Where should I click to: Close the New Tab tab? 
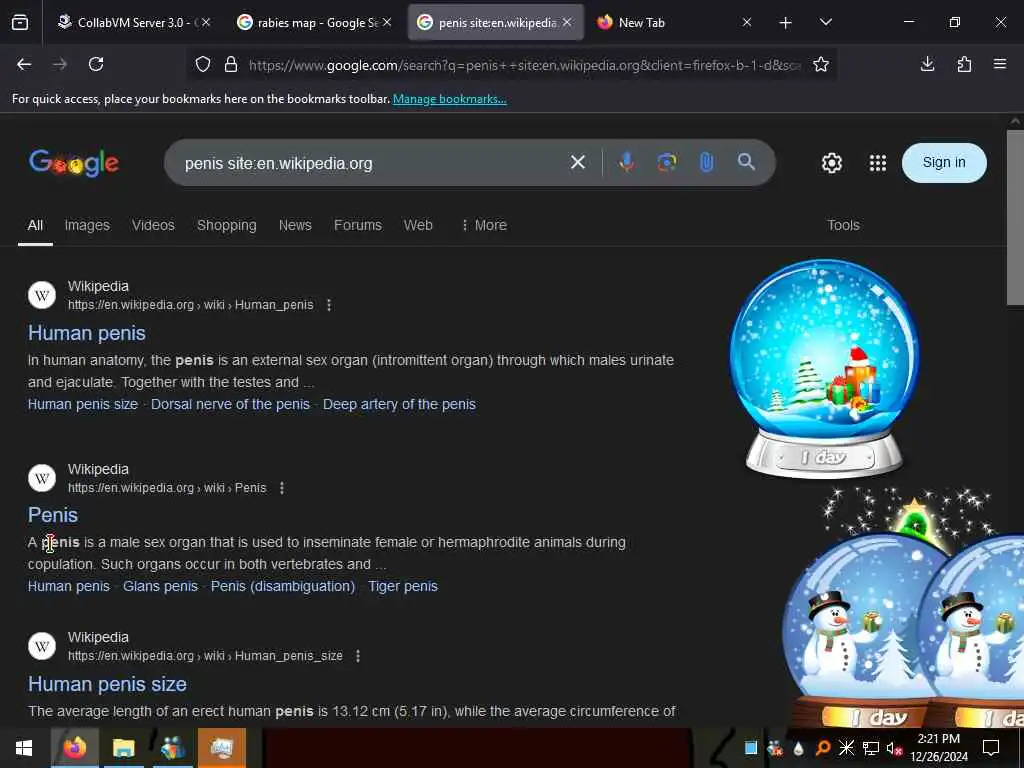pyautogui.click(x=747, y=22)
